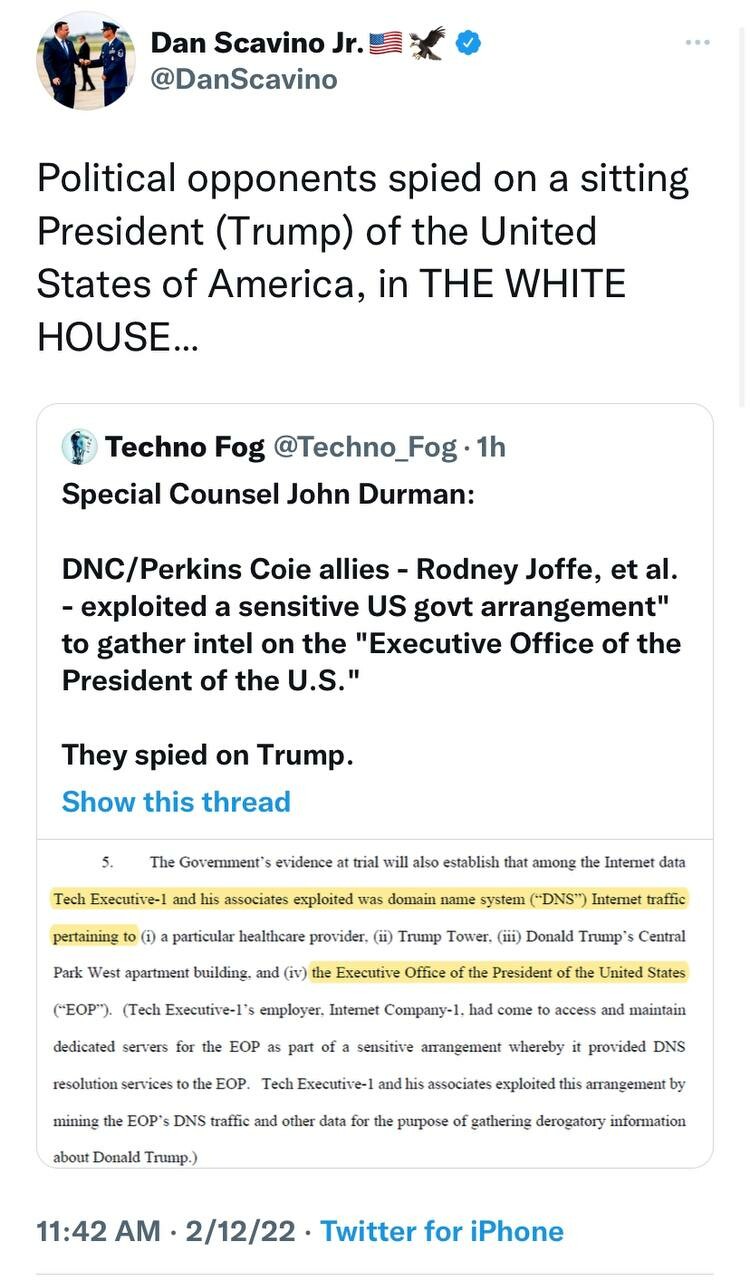Image resolution: width=750 pixels, height=1280 pixels.
Task: Tap the 'They spied on Trump.' line
Action: [208, 754]
